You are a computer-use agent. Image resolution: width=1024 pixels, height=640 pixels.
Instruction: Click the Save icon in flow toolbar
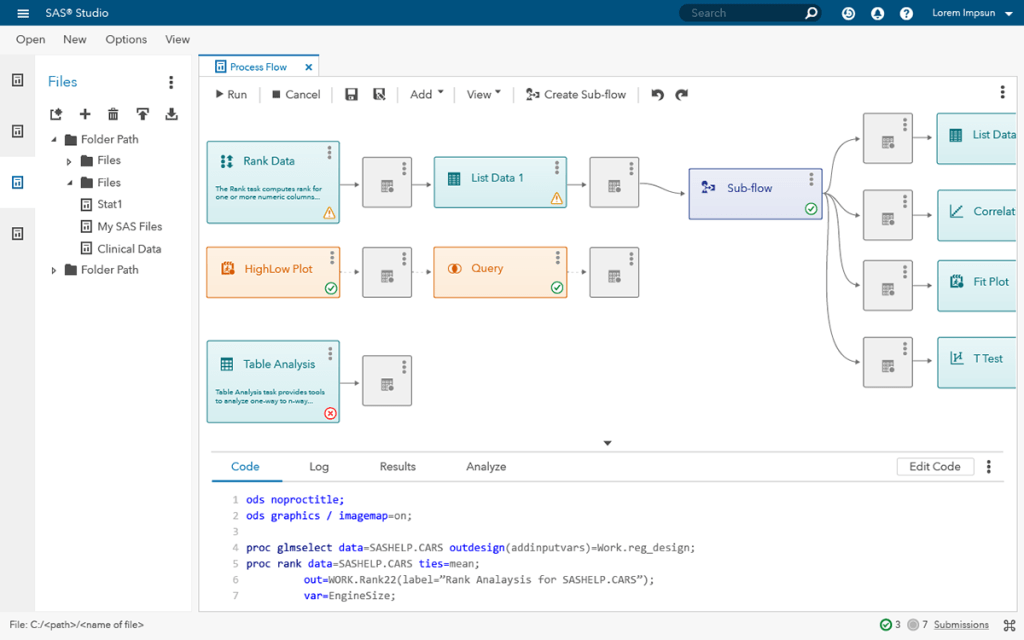(x=351, y=94)
